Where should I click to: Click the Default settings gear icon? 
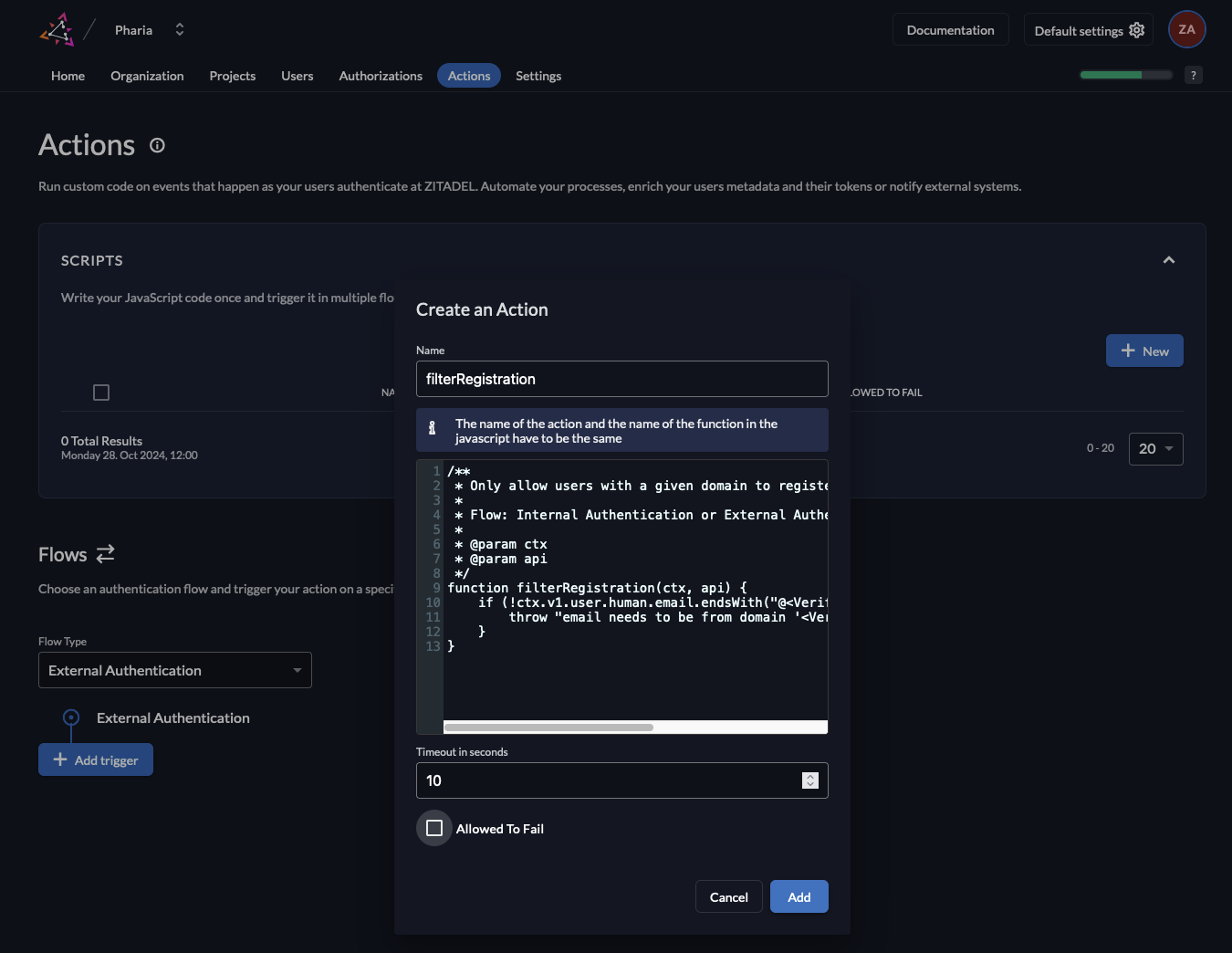pyautogui.click(x=1136, y=30)
